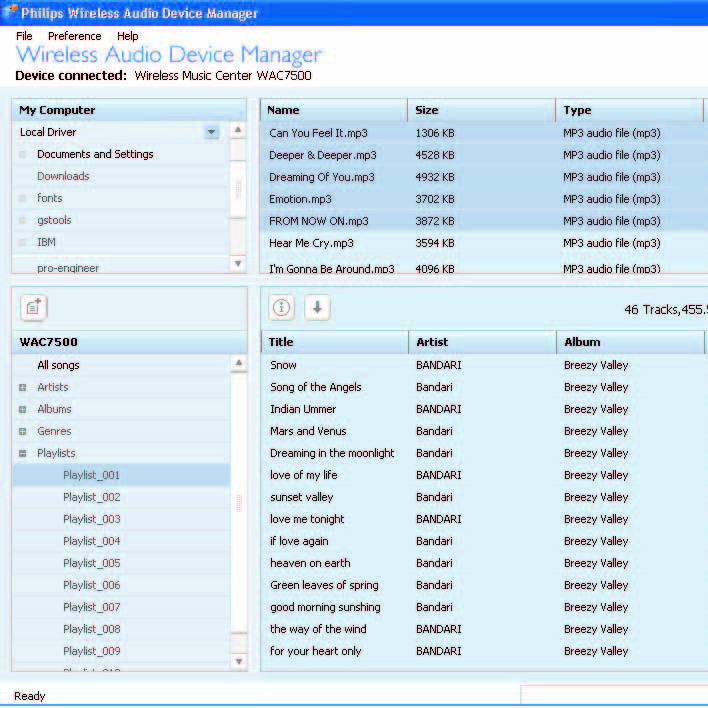Viewport: 708px width, 708px height.
Task: Select Playlist_005
Action: [92, 564]
